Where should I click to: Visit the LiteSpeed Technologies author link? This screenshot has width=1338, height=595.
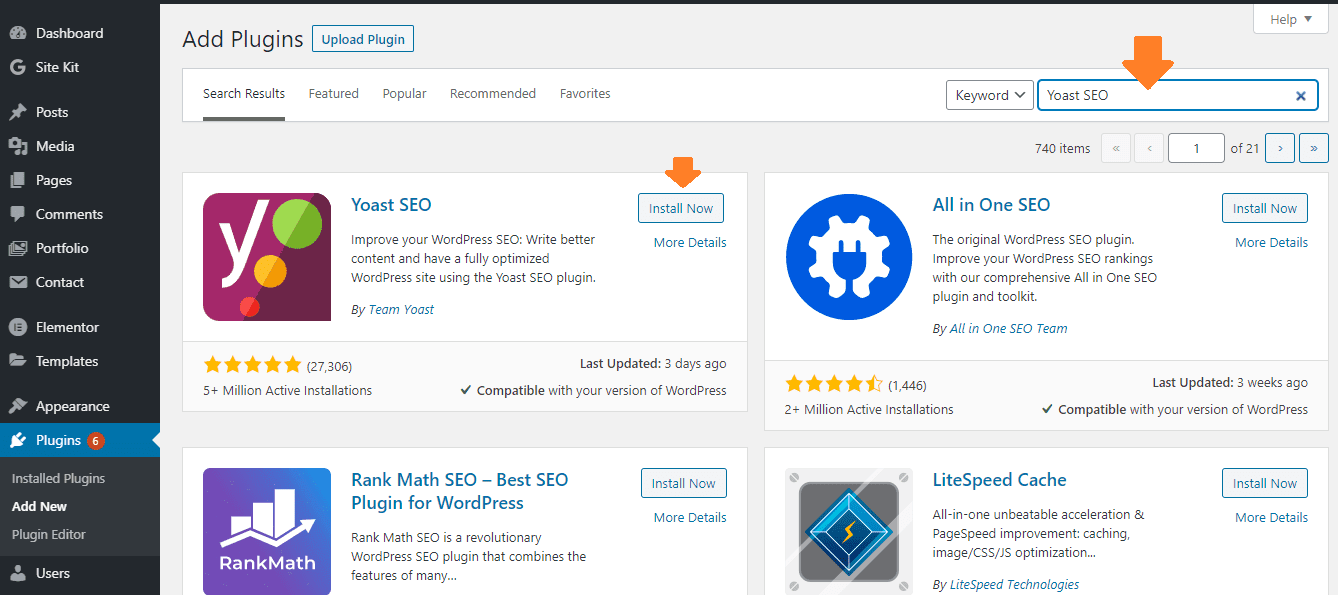1014,584
